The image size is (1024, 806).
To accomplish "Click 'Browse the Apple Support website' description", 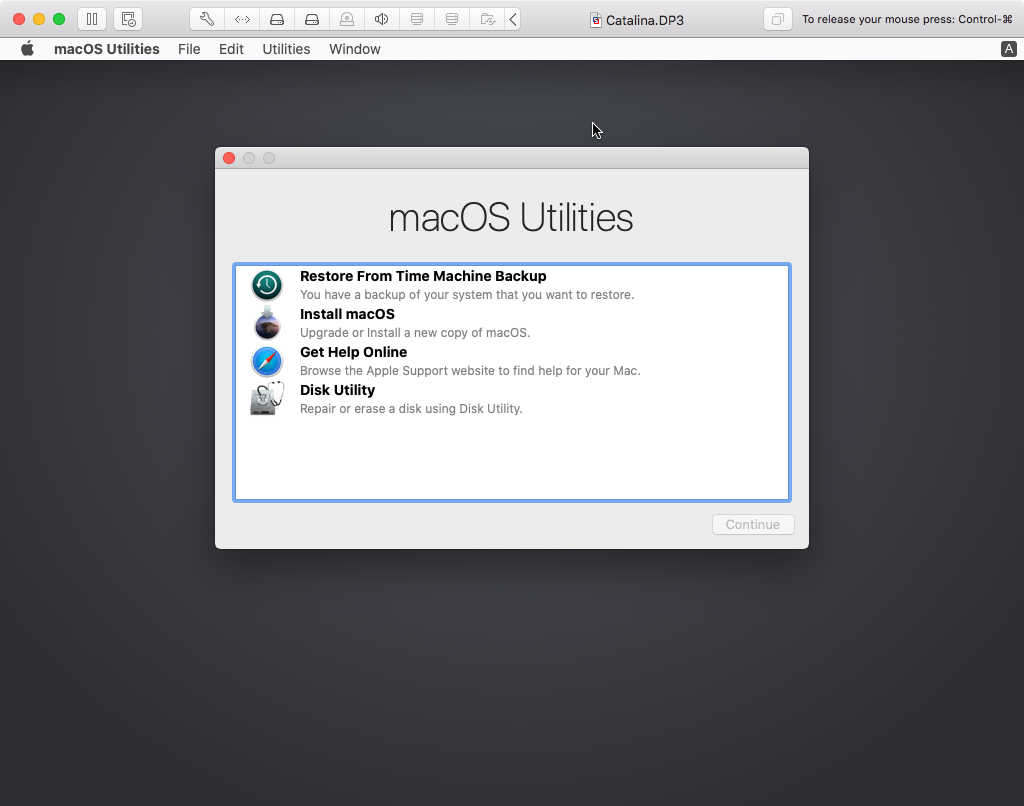I will point(470,370).
